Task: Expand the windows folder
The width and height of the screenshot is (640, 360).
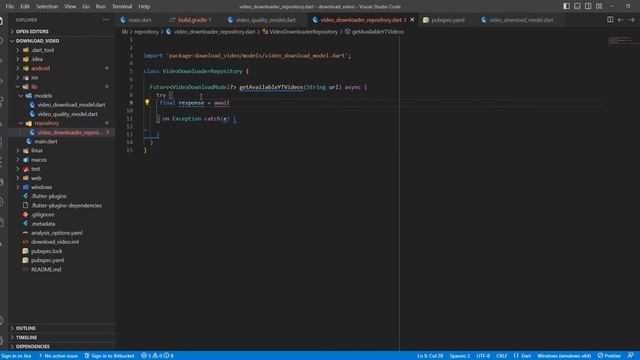Action: (x=41, y=187)
